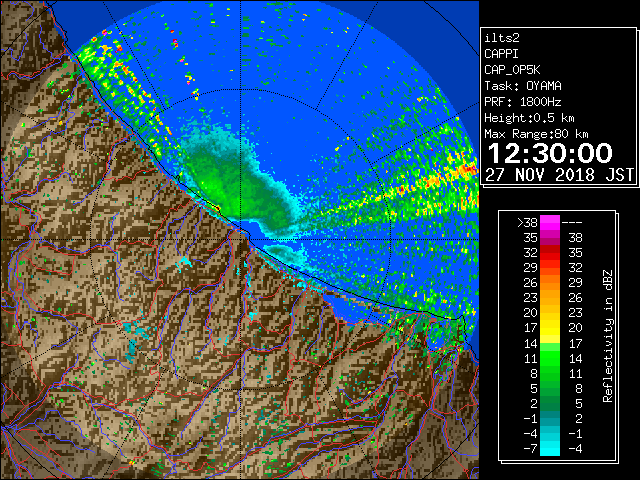Select the "PRF: 1800Hz" text

(x=523, y=102)
